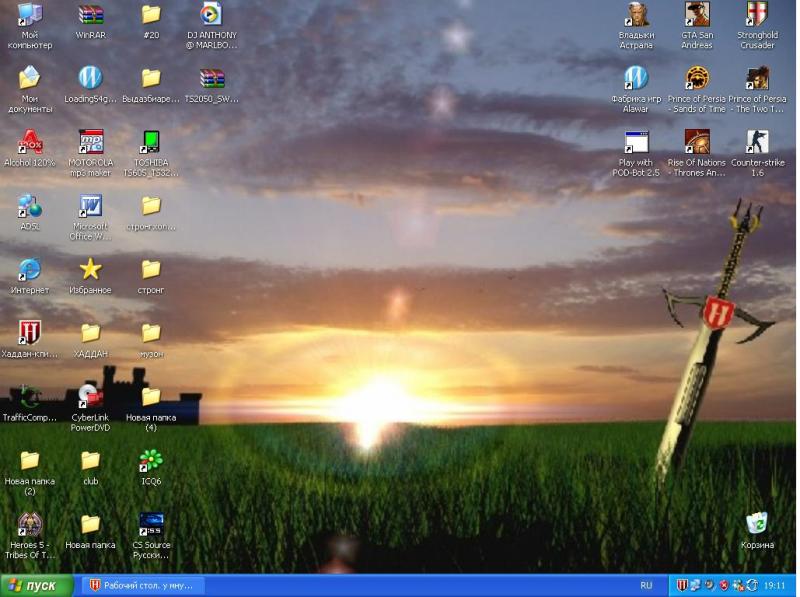Select the GTA San Andreas shortcut
This screenshot has height=597, width=800.
click(697, 15)
